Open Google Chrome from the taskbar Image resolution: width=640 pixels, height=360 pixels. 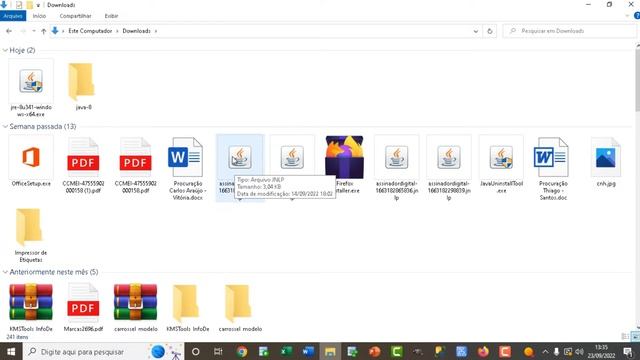242,351
